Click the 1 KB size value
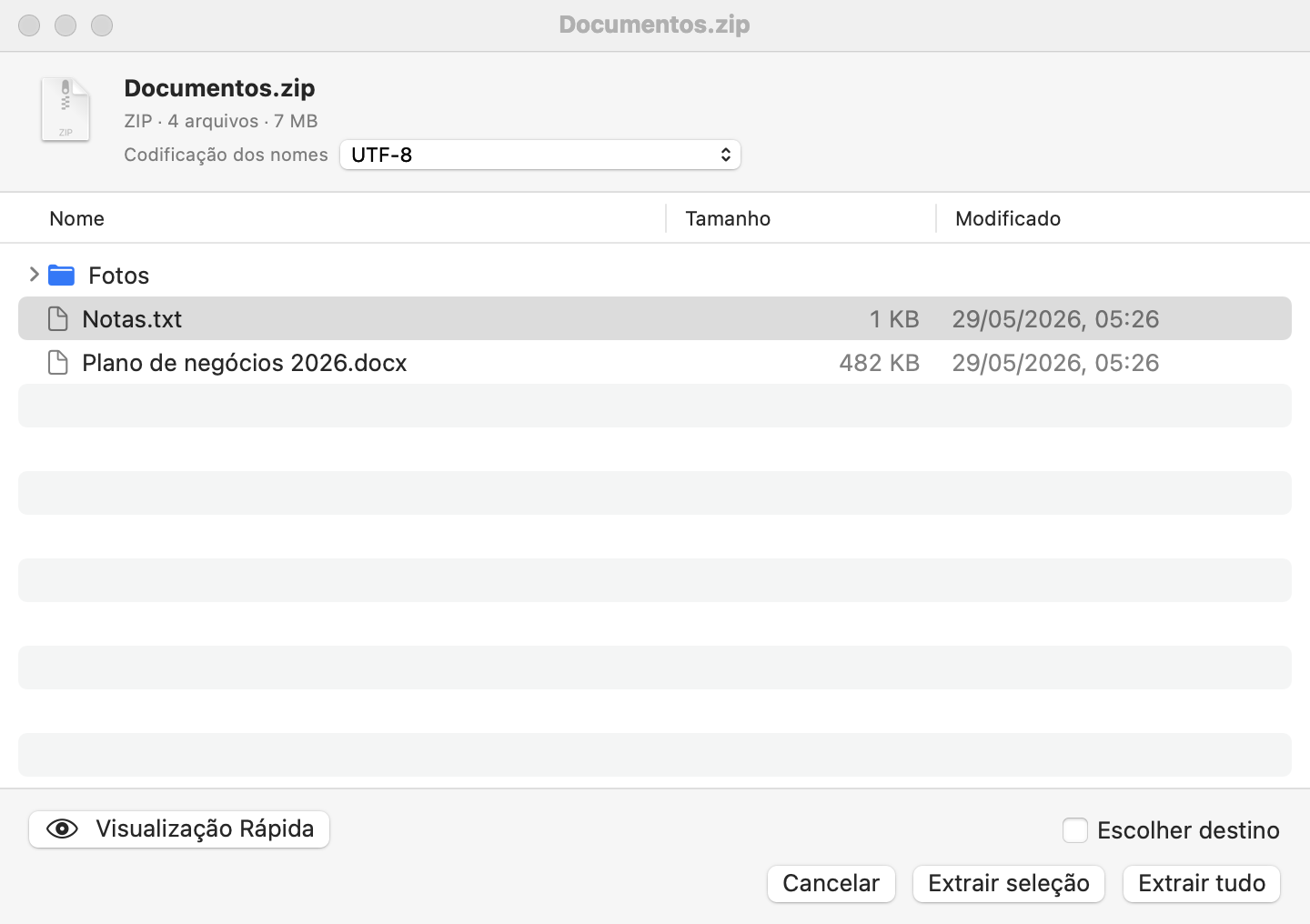This screenshot has height=924, width=1310. tap(894, 319)
